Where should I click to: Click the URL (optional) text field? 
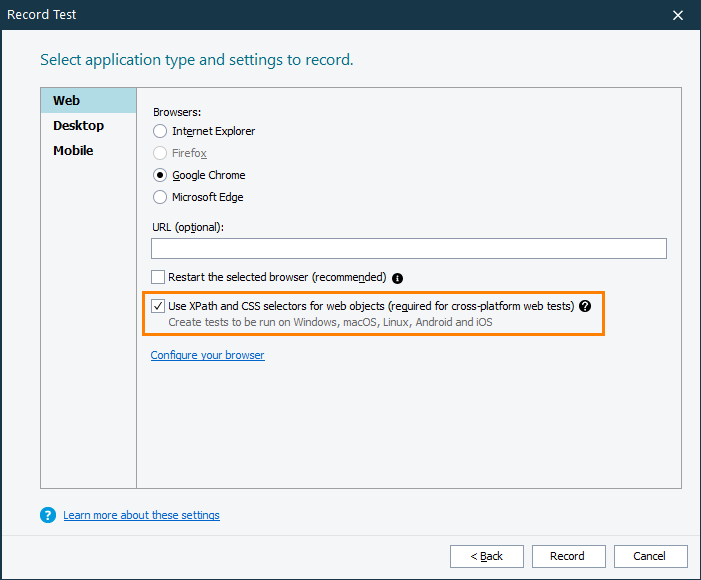click(x=408, y=249)
